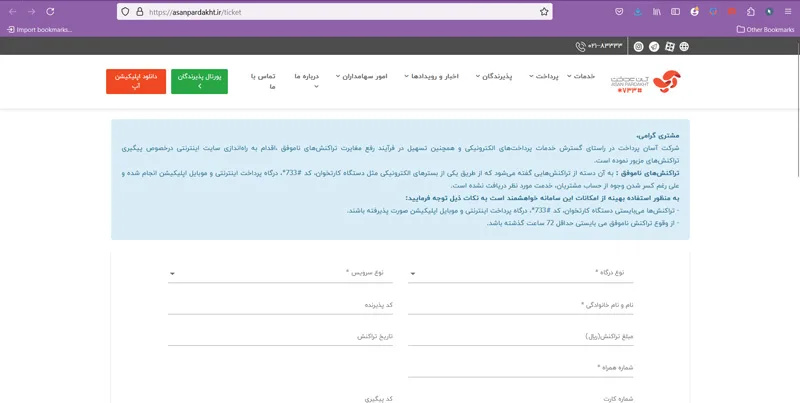800x403 pixels.
Task: Open the shield tracking protection icon
Action: (126, 12)
